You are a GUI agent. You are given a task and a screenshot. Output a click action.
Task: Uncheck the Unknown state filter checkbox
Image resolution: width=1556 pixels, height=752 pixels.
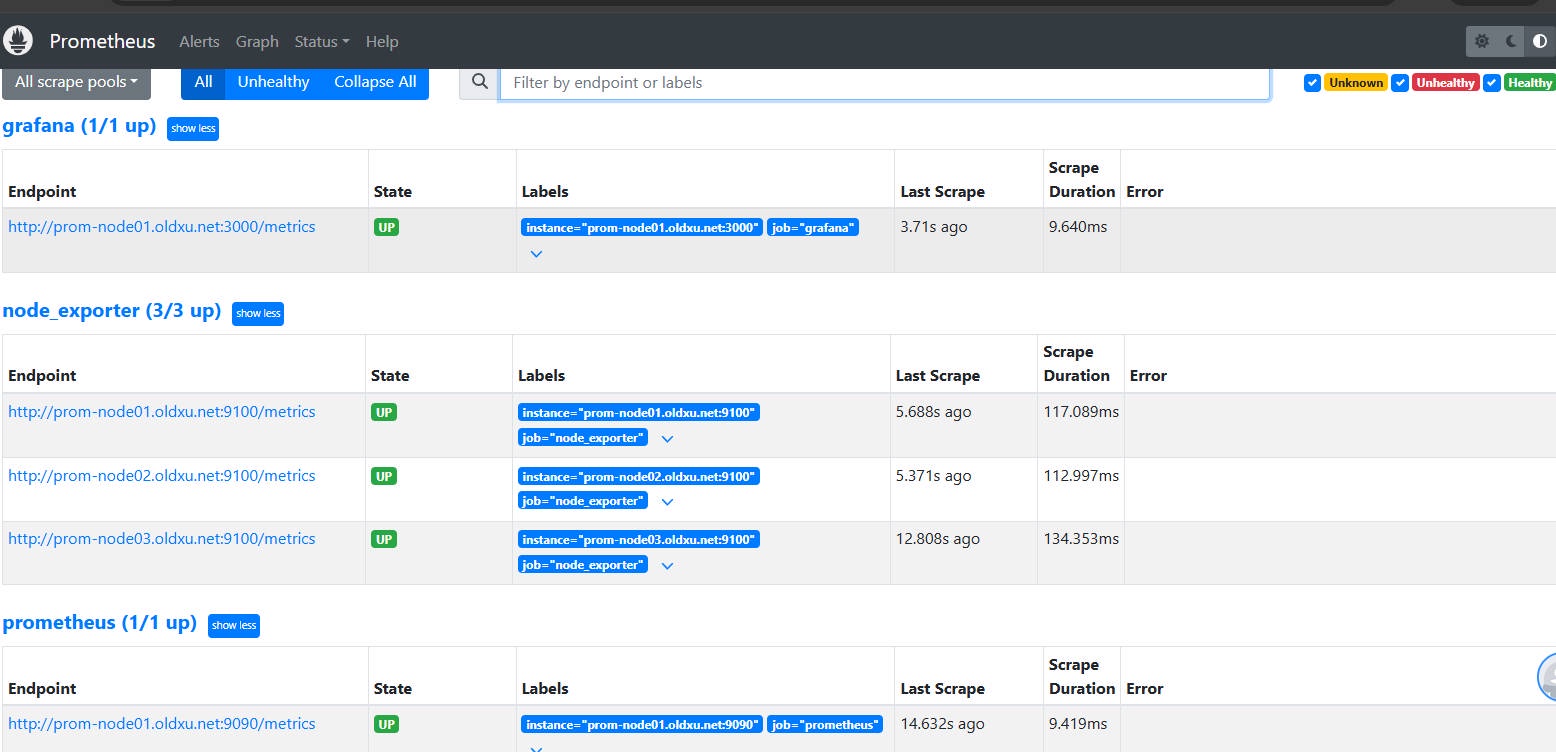1312,83
